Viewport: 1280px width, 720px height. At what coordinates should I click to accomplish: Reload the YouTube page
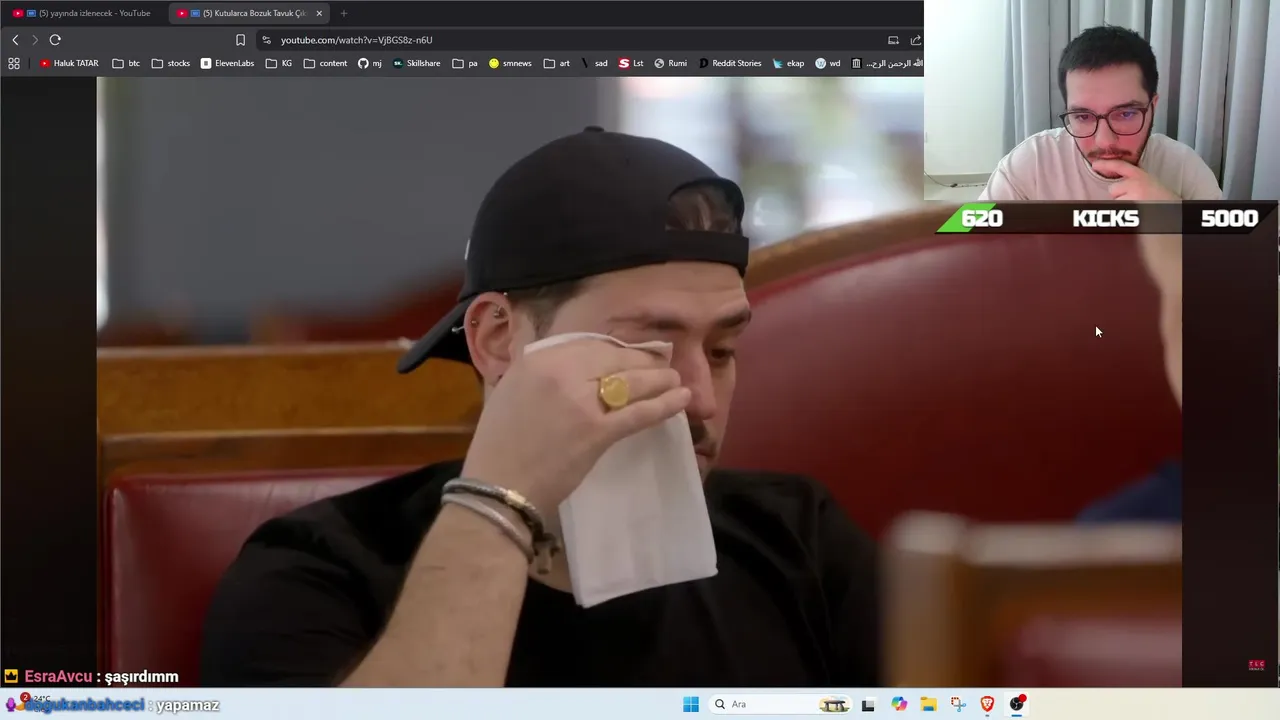pyautogui.click(x=55, y=40)
